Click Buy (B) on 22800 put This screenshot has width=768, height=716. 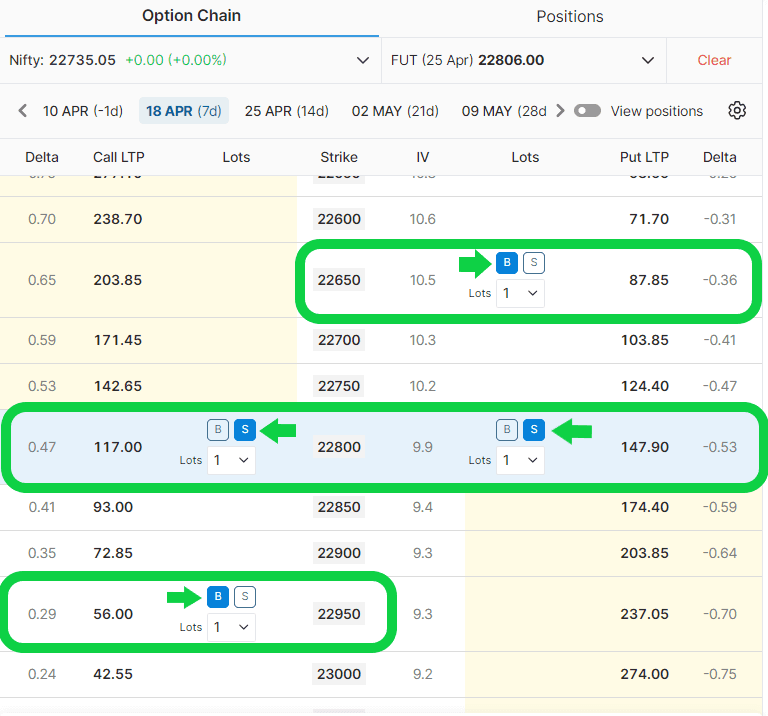pyautogui.click(x=507, y=430)
